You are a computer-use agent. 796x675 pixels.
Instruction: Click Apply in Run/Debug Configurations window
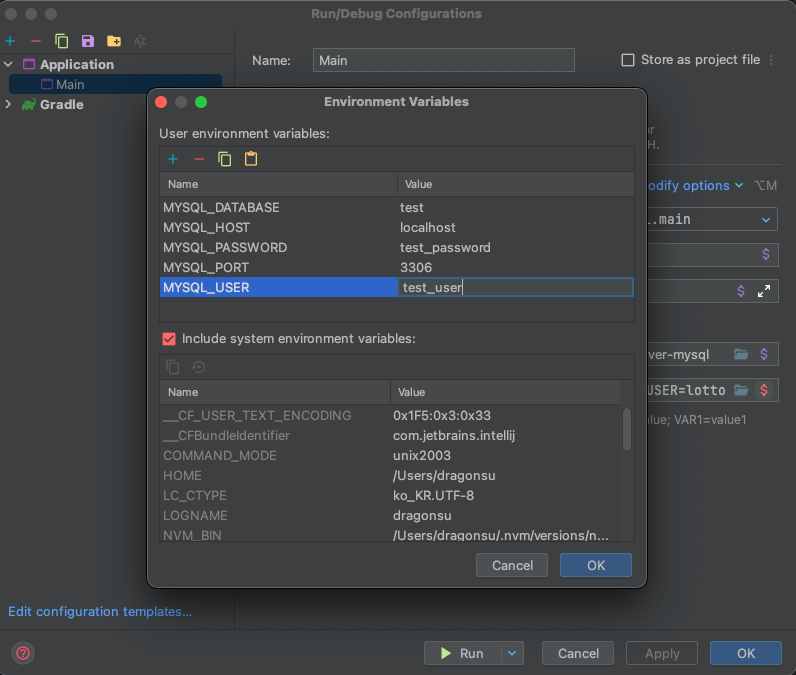662,653
